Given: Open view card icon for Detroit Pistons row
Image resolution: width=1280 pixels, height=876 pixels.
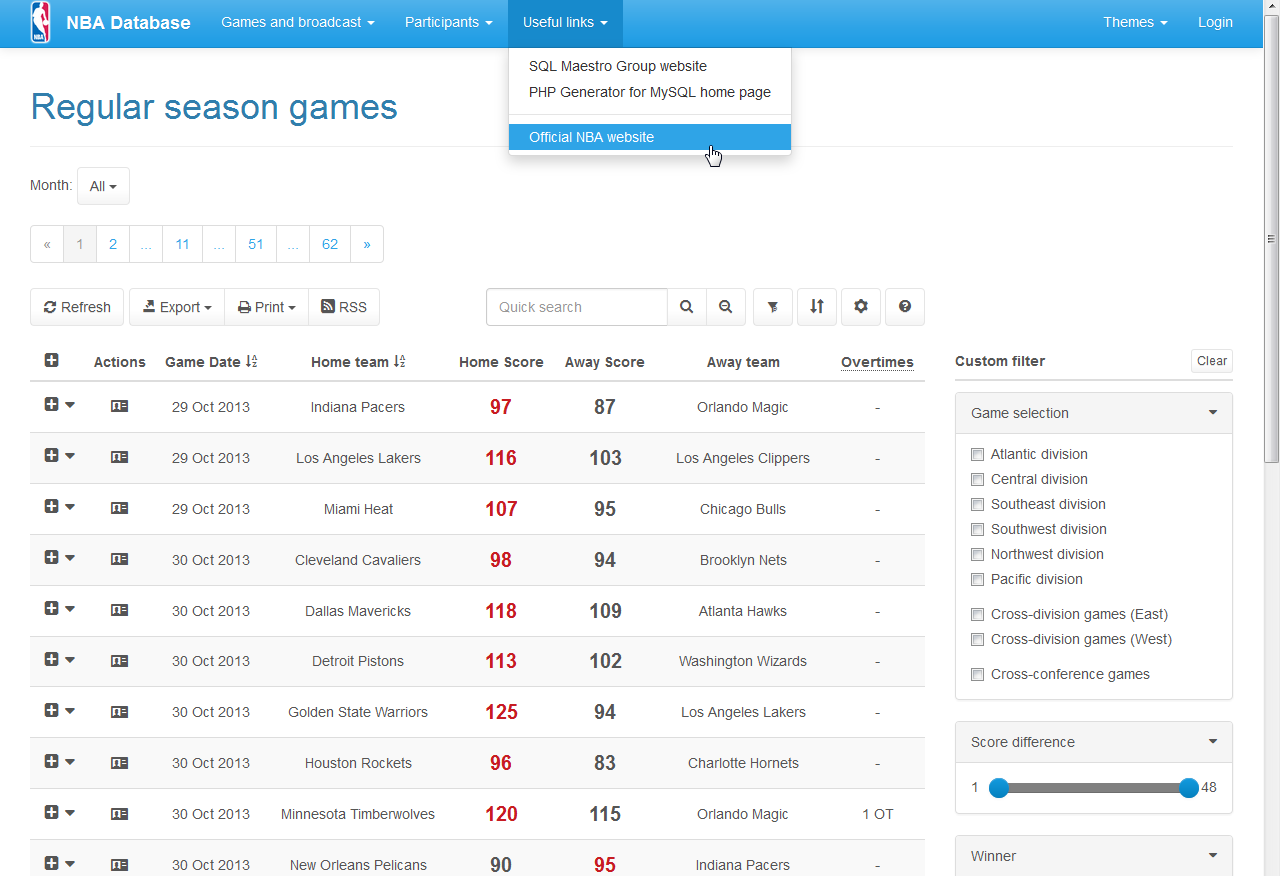Looking at the screenshot, I should tap(120, 661).
